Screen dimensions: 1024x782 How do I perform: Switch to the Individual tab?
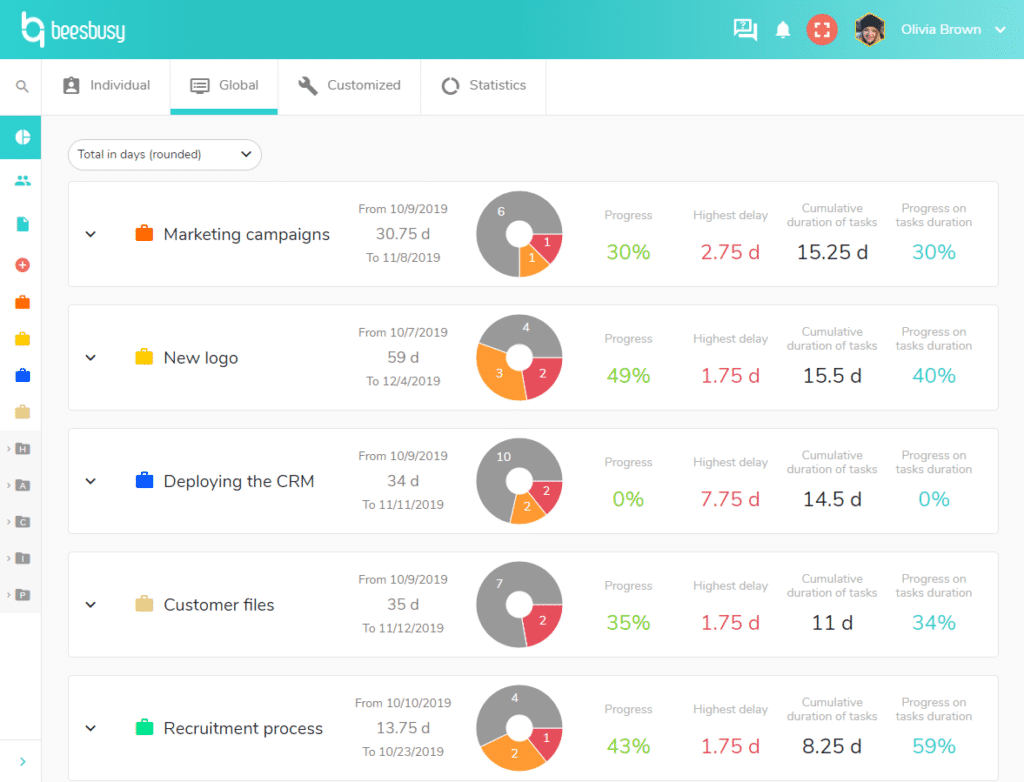click(106, 86)
